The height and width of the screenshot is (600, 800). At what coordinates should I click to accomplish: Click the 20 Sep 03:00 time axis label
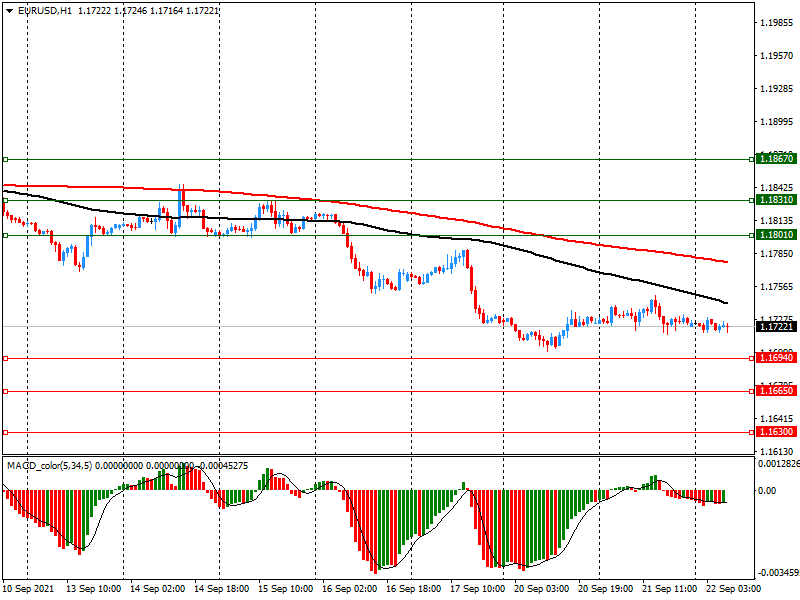pos(541,589)
